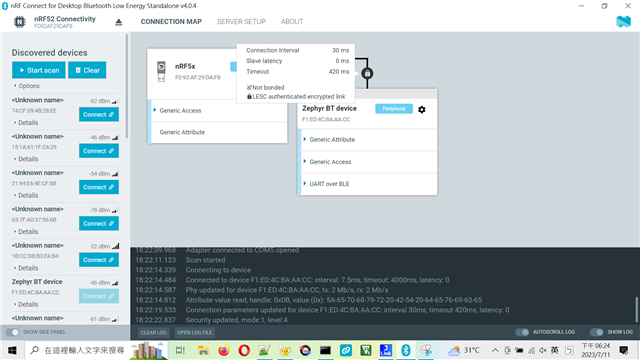640x360 pixels.
Task: Show hidden system tray icons
Action: [495, 350]
